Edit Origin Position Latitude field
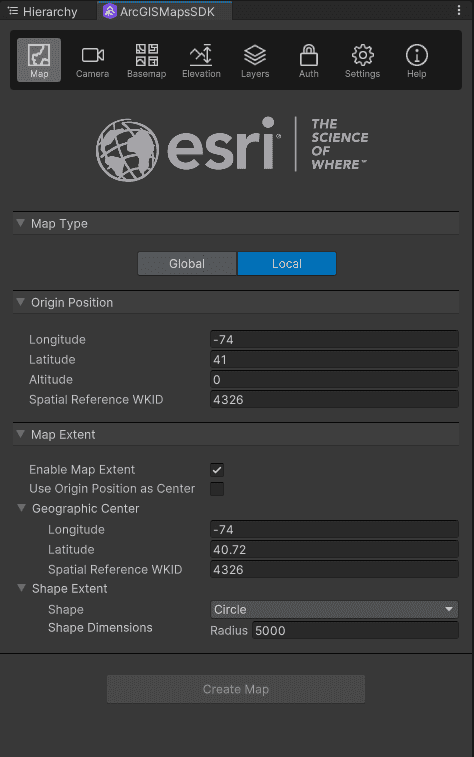474x757 pixels. tap(334, 360)
